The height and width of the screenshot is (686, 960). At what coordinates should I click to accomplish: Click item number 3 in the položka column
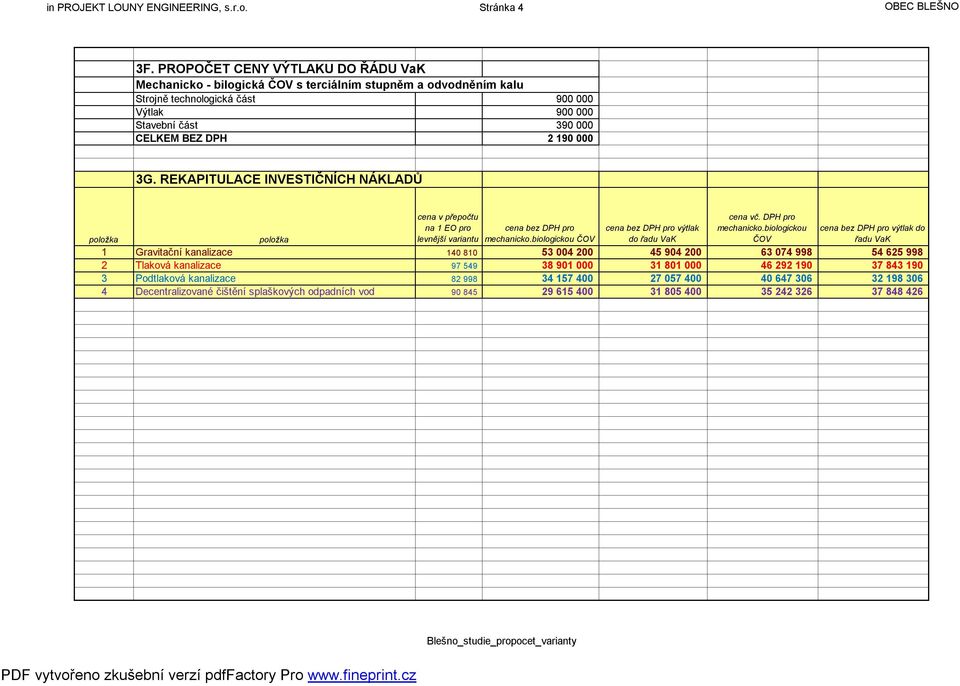(104, 279)
